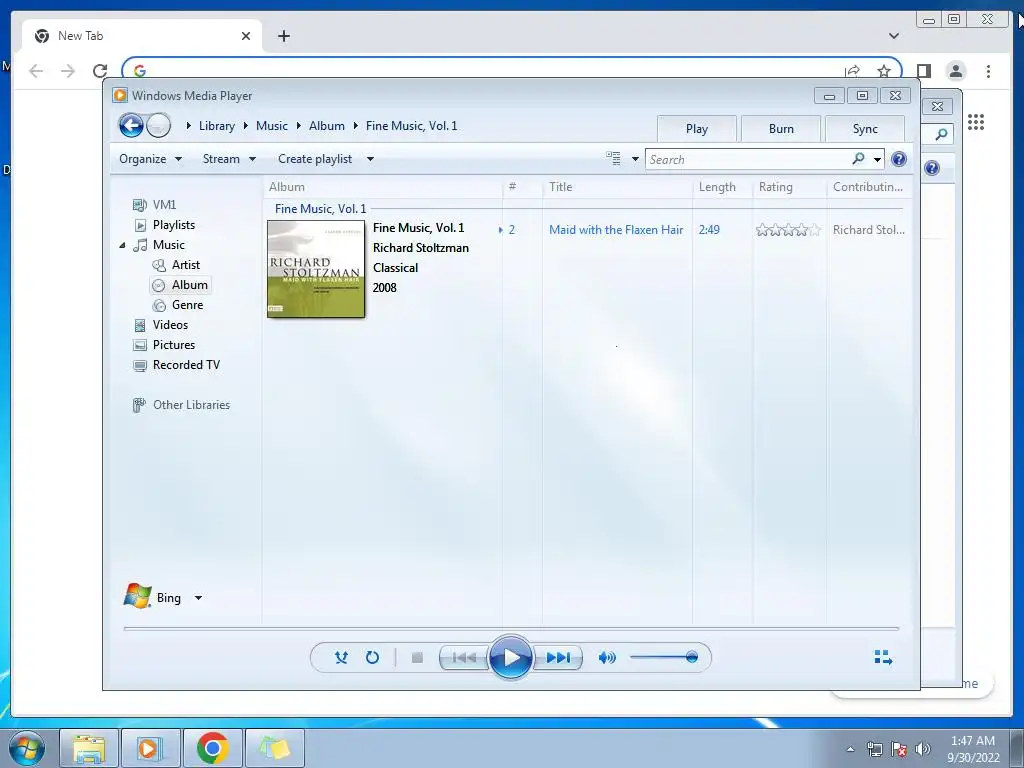
Task: Toggle repeat mode in playback controls
Action: click(x=372, y=657)
